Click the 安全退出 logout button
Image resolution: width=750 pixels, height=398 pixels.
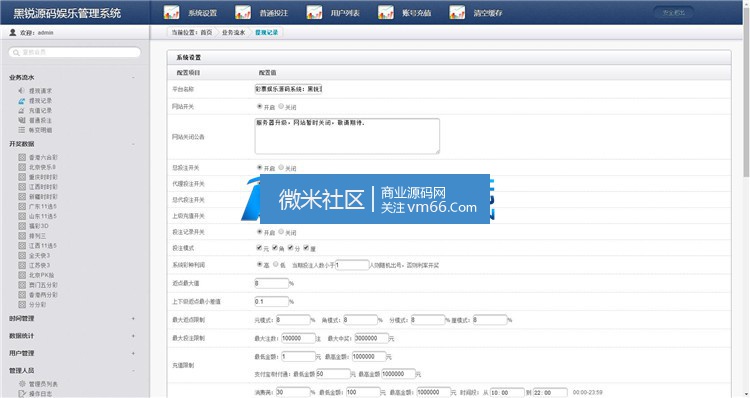point(673,12)
